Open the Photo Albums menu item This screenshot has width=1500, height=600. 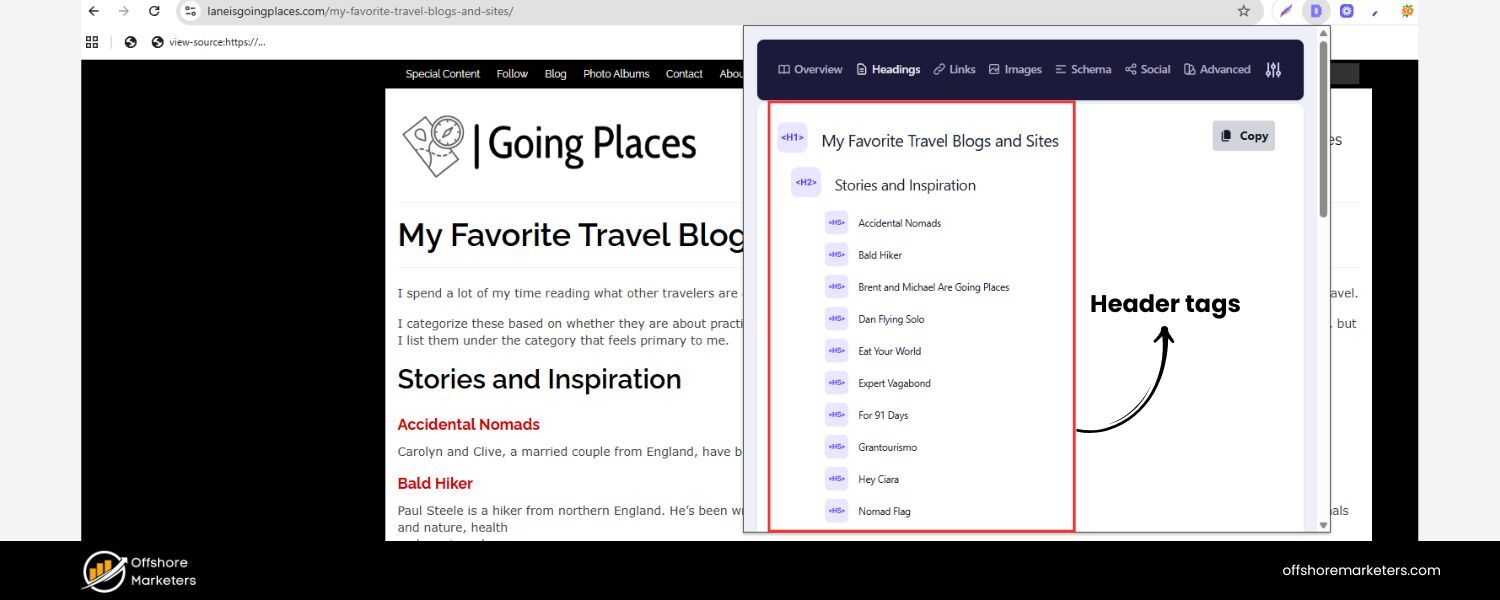point(615,73)
